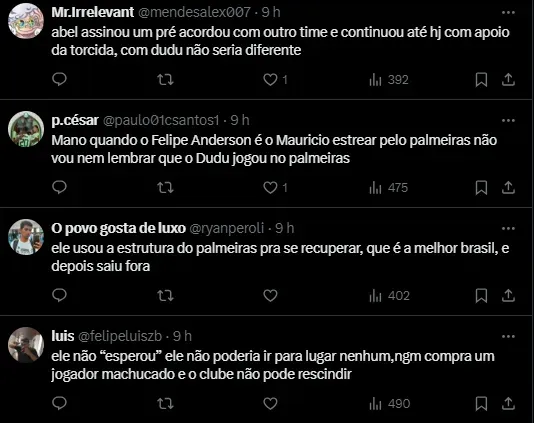This screenshot has width=534, height=423.
Task: Open the @paulo01csantos1 profile handle
Action: click(x=161, y=120)
